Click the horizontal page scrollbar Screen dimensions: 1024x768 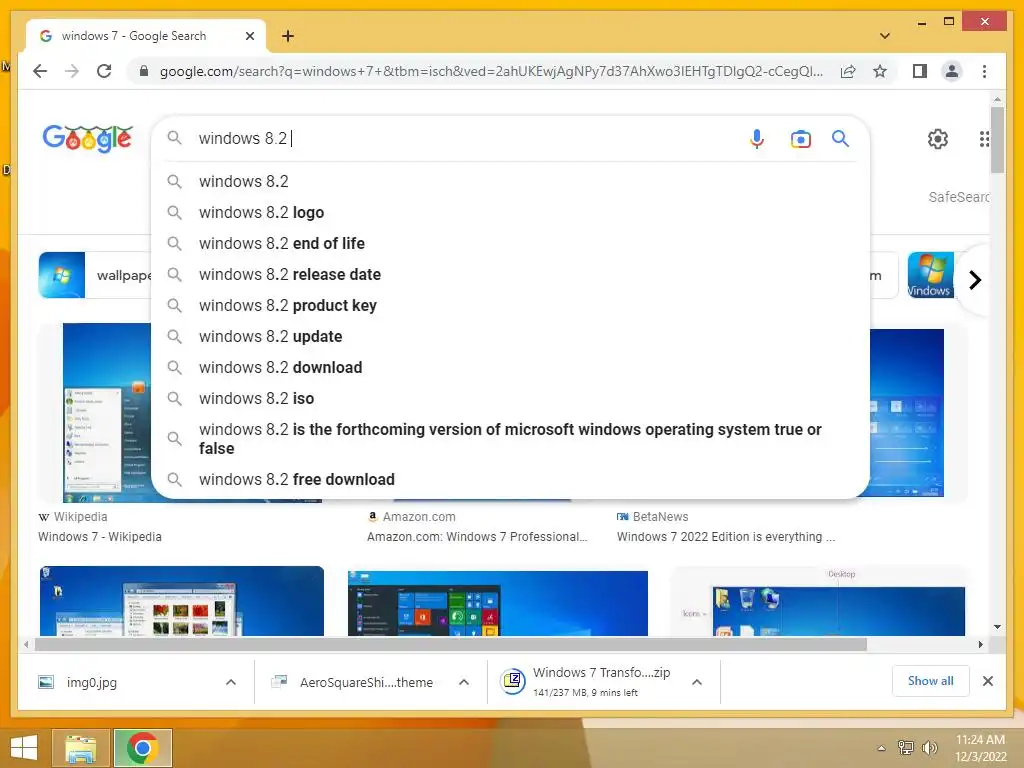pyautogui.click(x=451, y=645)
